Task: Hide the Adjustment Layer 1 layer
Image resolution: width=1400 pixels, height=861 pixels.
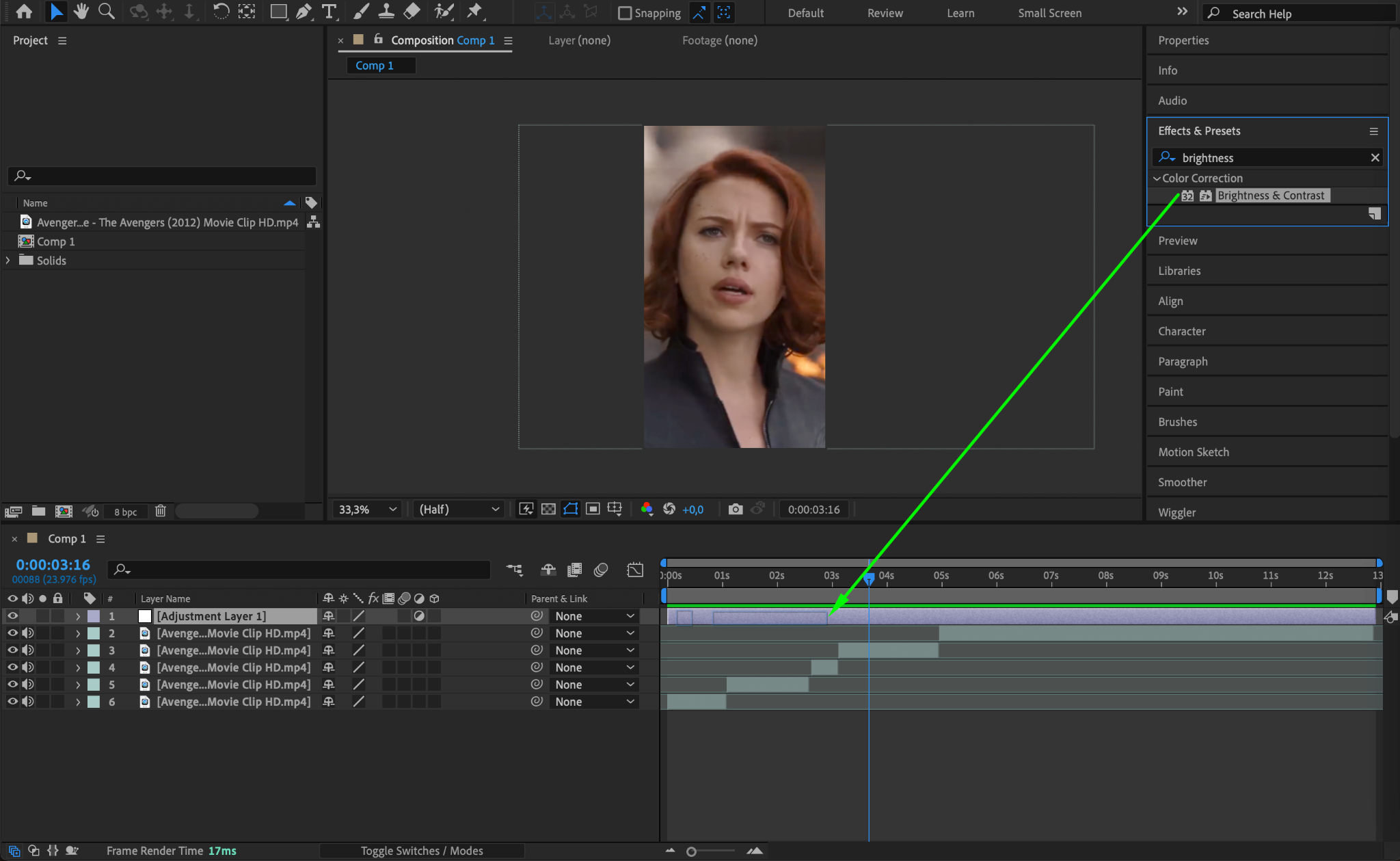Action: (12, 616)
